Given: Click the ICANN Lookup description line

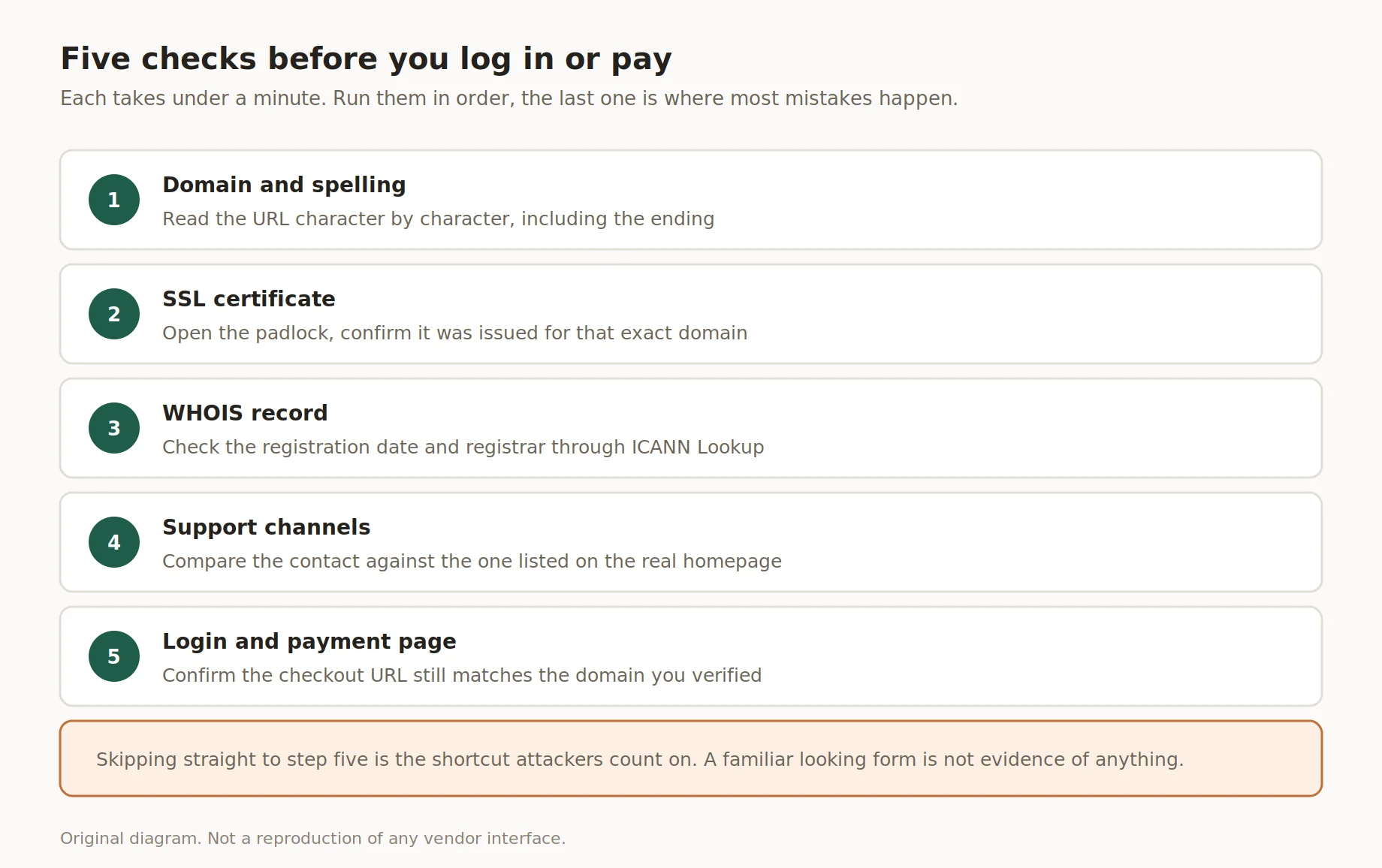Looking at the screenshot, I should tap(463, 447).
